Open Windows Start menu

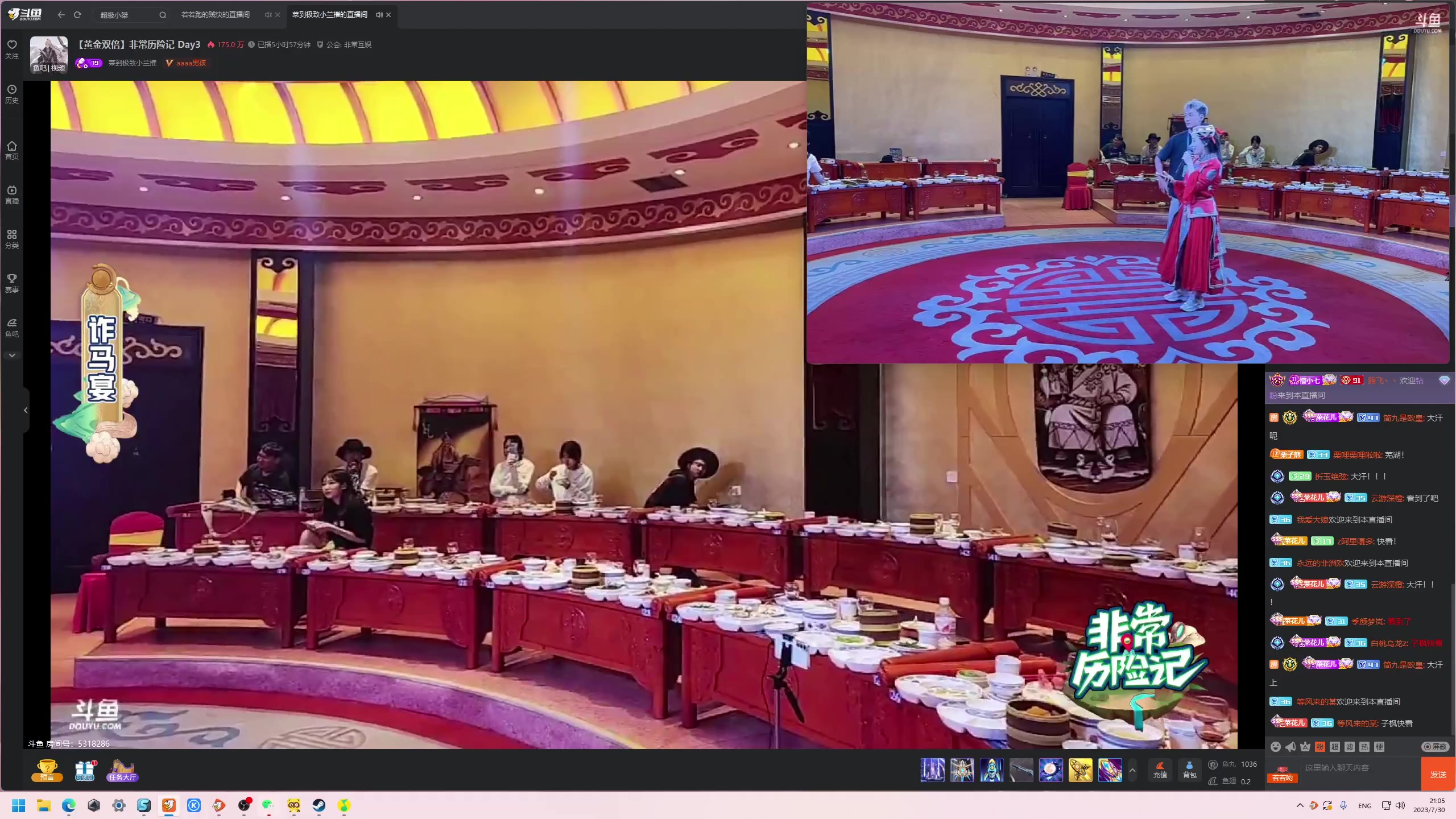pos(19,805)
